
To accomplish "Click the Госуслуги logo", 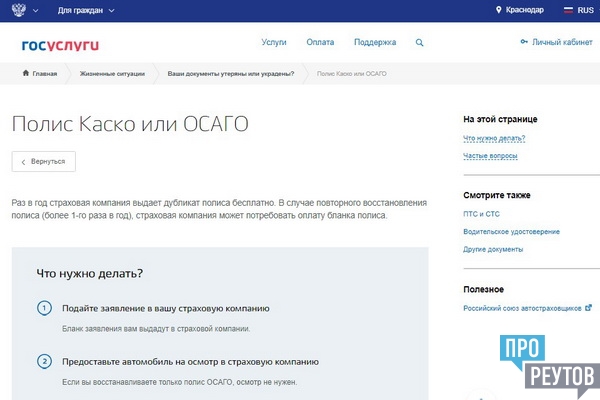I will pyautogui.click(x=60, y=45).
